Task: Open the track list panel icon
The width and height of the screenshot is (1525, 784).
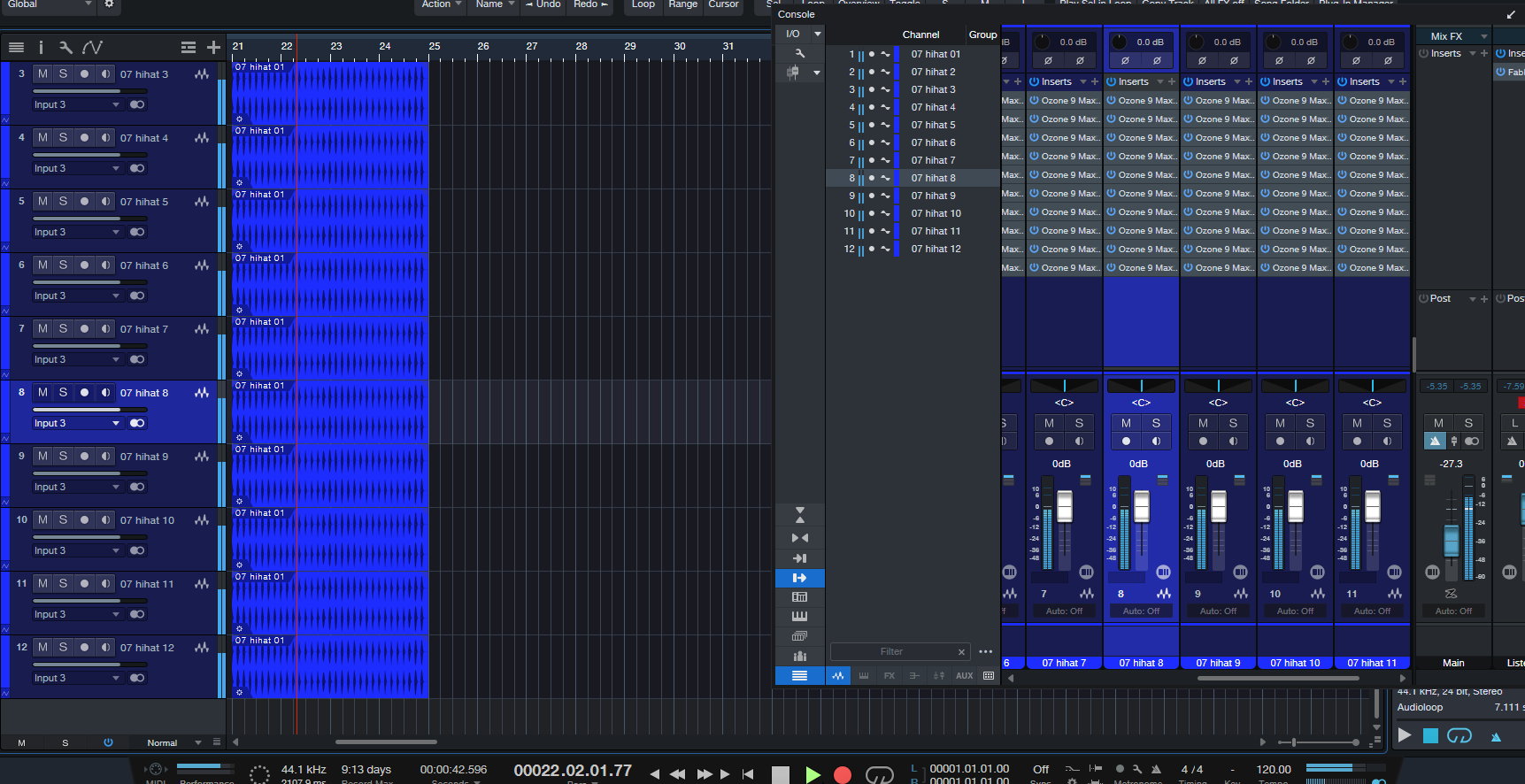Action: coord(16,47)
